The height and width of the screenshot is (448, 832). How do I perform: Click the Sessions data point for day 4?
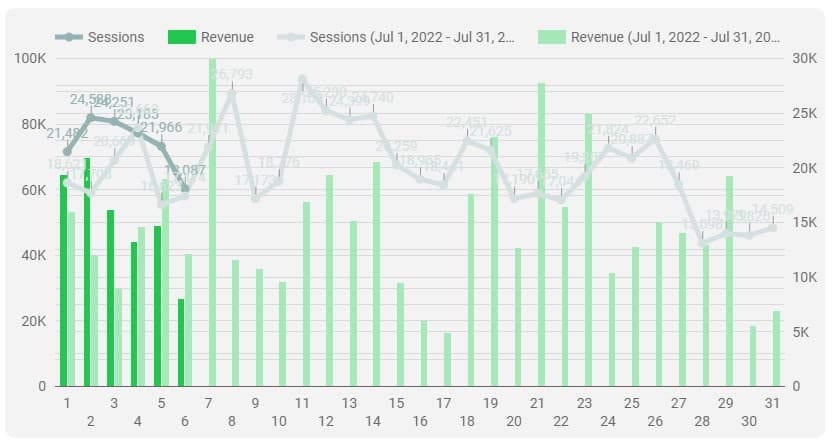[x=138, y=133]
